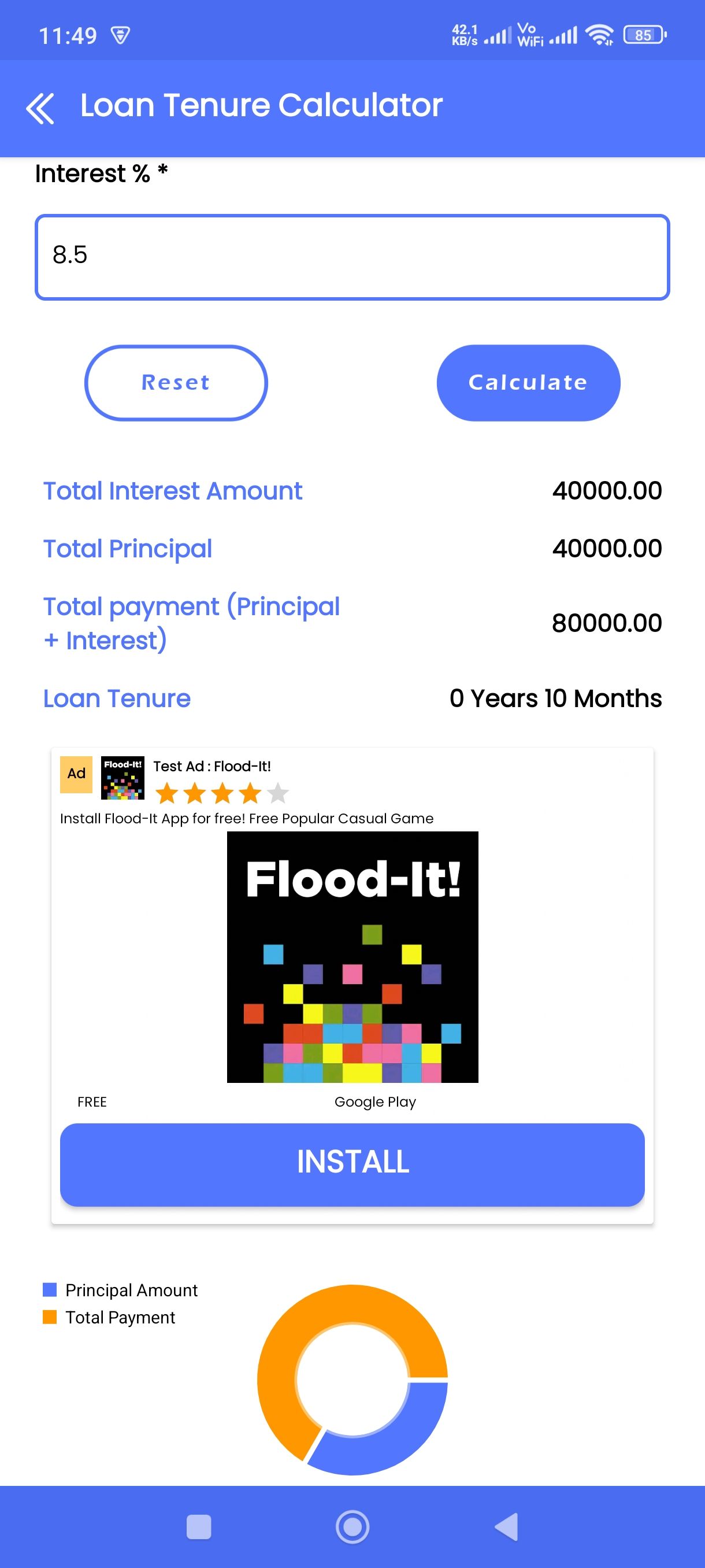Screen dimensions: 705x1568
Task: Tap the Android recent apps square icon
Action: pyautogui.click(x=198, y=1526)
